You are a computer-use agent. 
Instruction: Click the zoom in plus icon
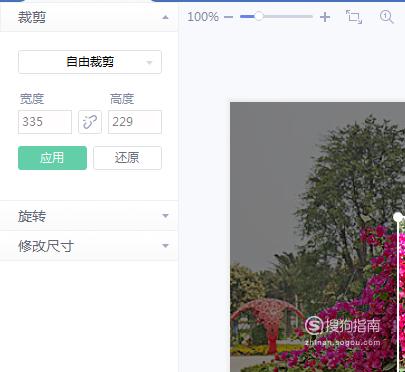[x=325, y=17]
